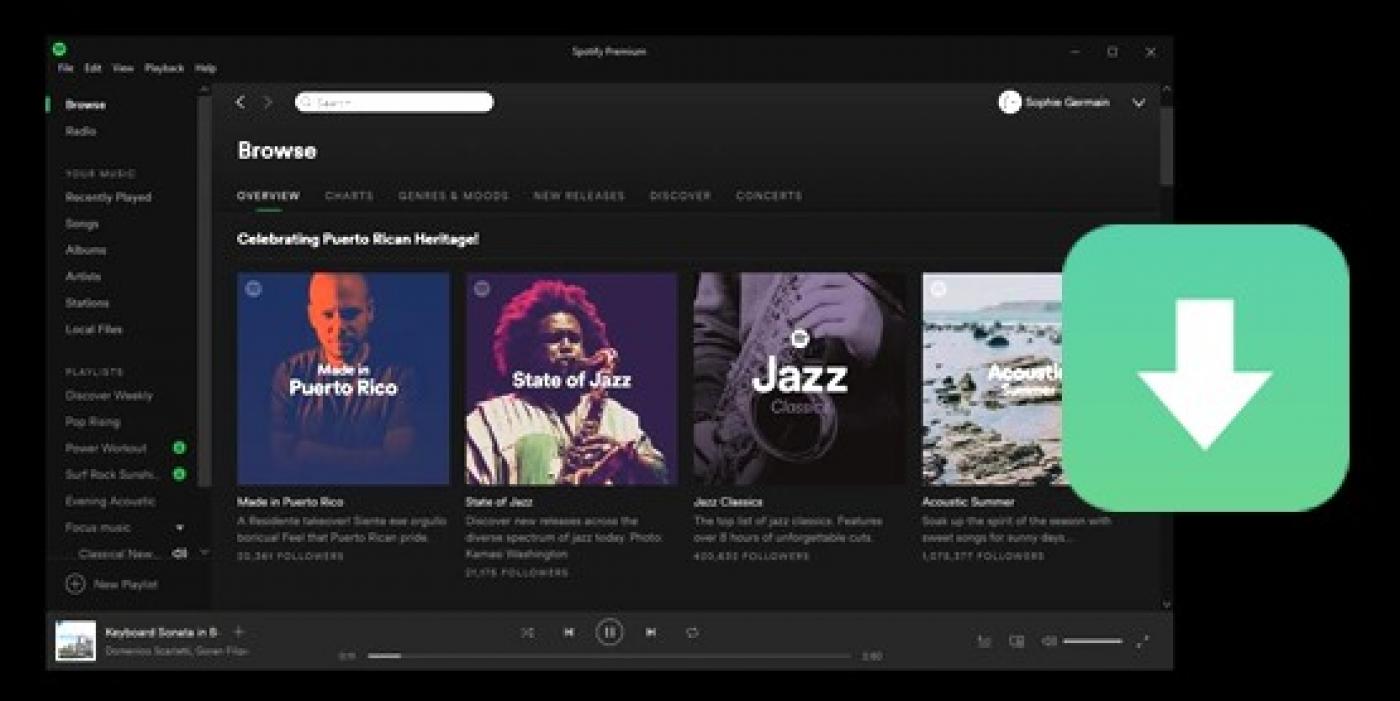Create a New Playlist
The image size is (1400, 701).
112,584
